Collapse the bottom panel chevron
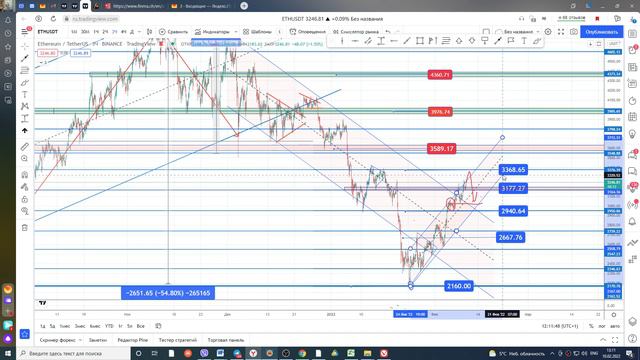The height and width of the screenshot is (360, 640). pos(603,340)
